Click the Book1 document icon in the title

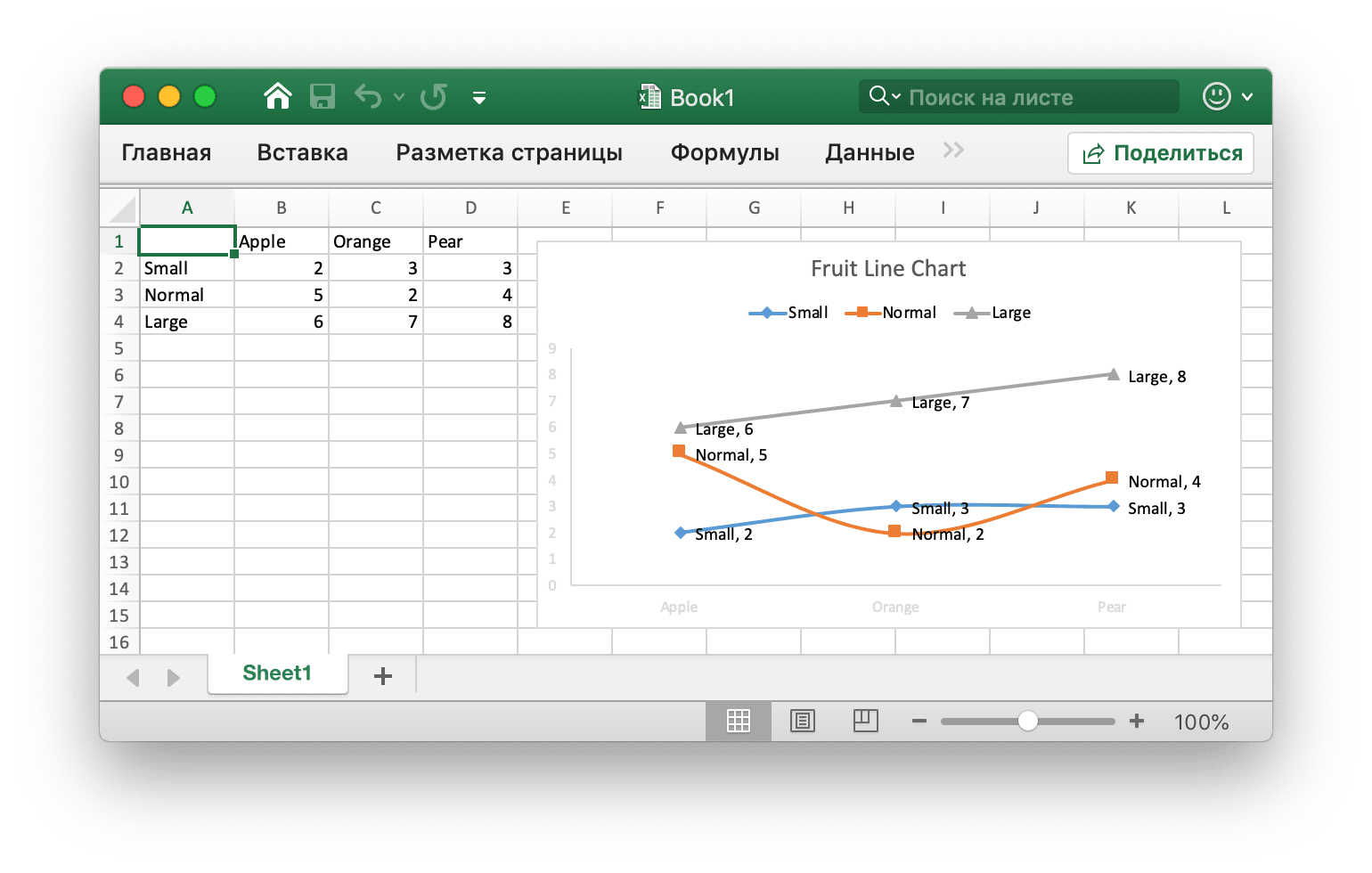click(650, 97)
